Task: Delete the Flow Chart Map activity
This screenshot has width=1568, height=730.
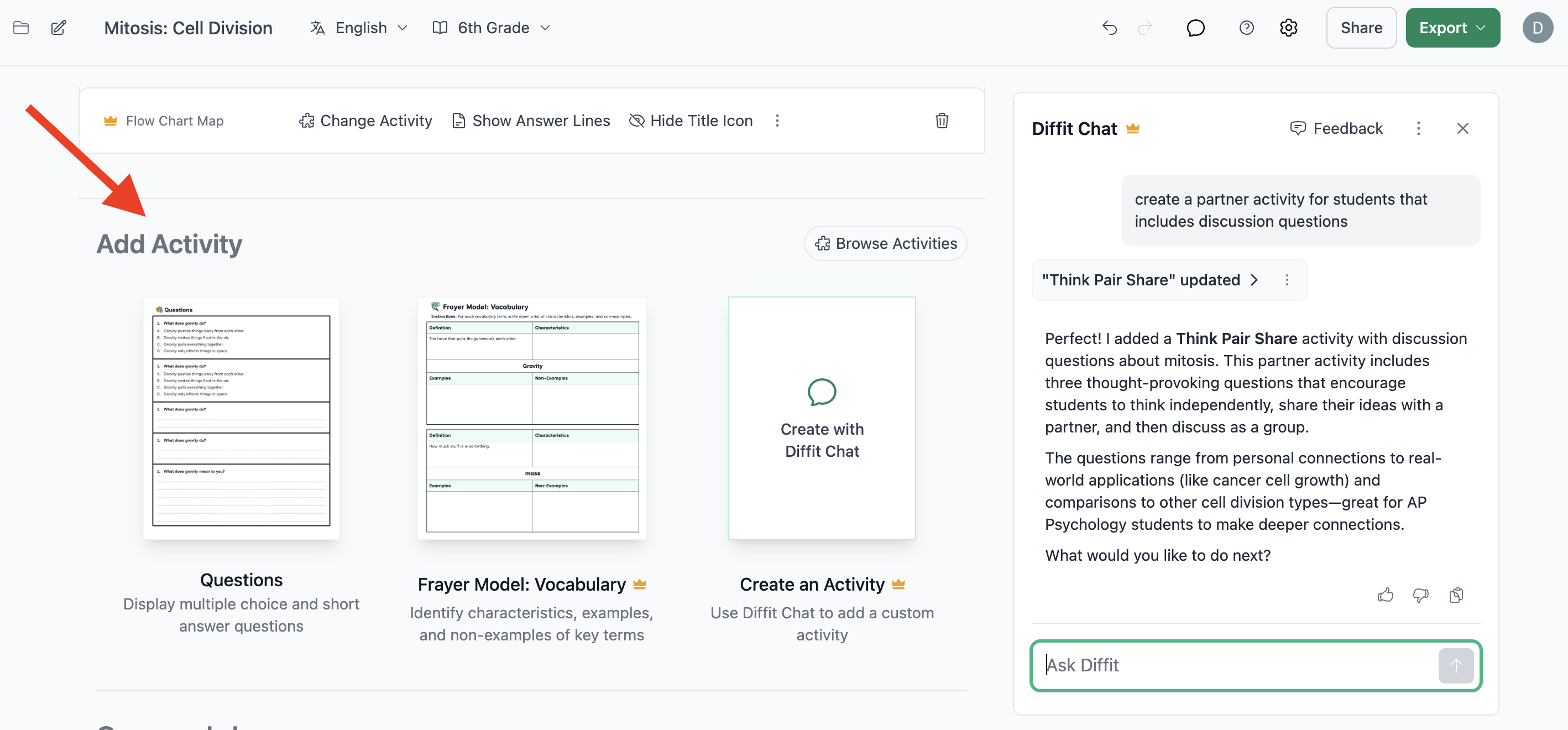Action: (942, 121)
